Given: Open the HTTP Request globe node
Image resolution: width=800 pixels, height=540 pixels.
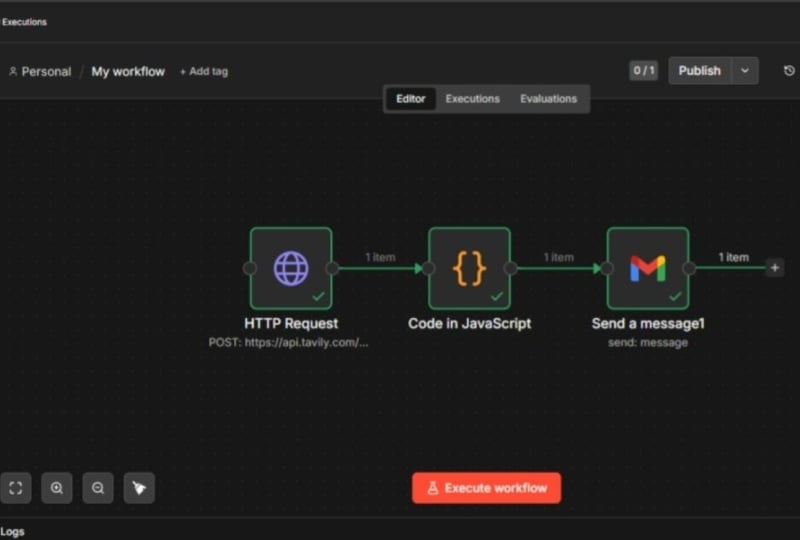Looking at the screenshot, I should 291,268.
